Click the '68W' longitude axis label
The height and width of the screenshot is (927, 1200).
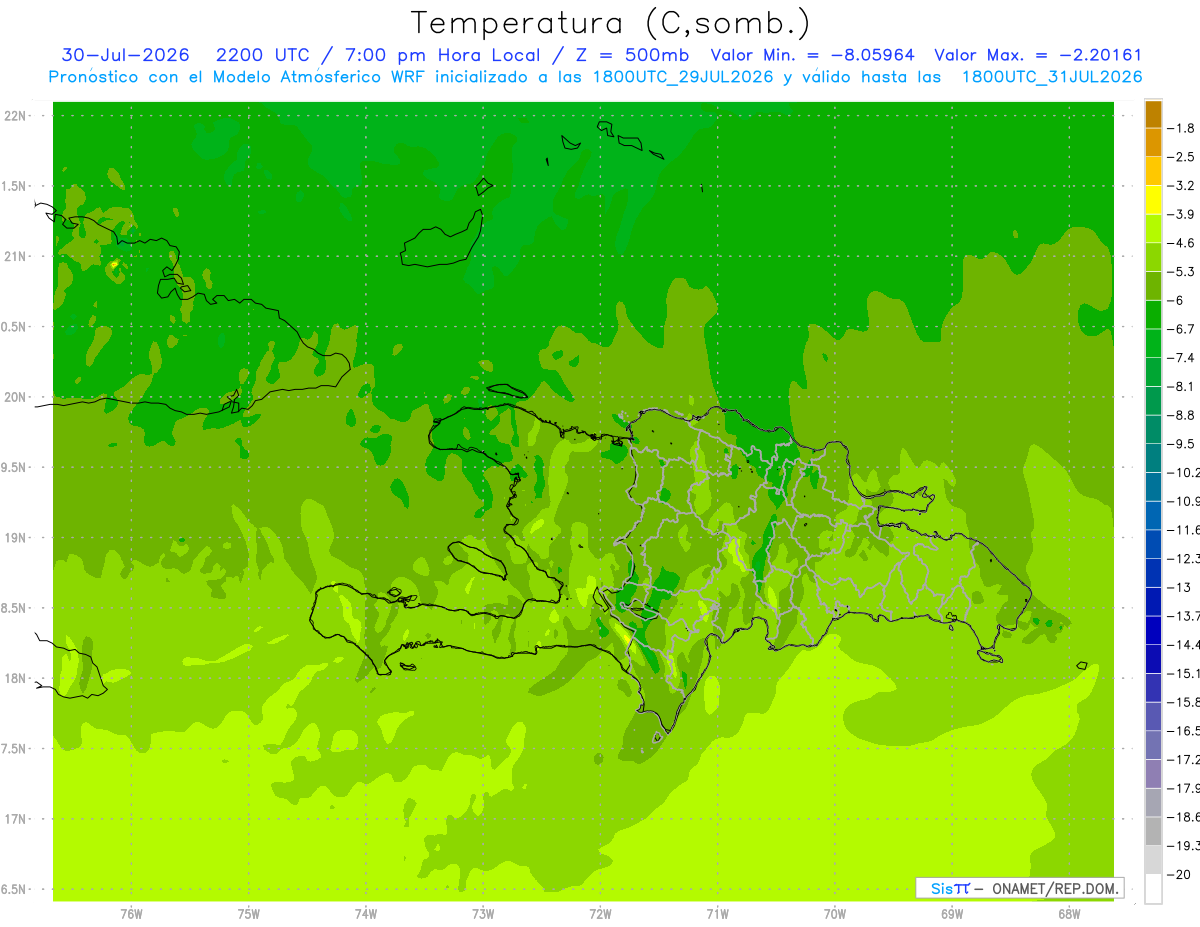click(1068, 914)
